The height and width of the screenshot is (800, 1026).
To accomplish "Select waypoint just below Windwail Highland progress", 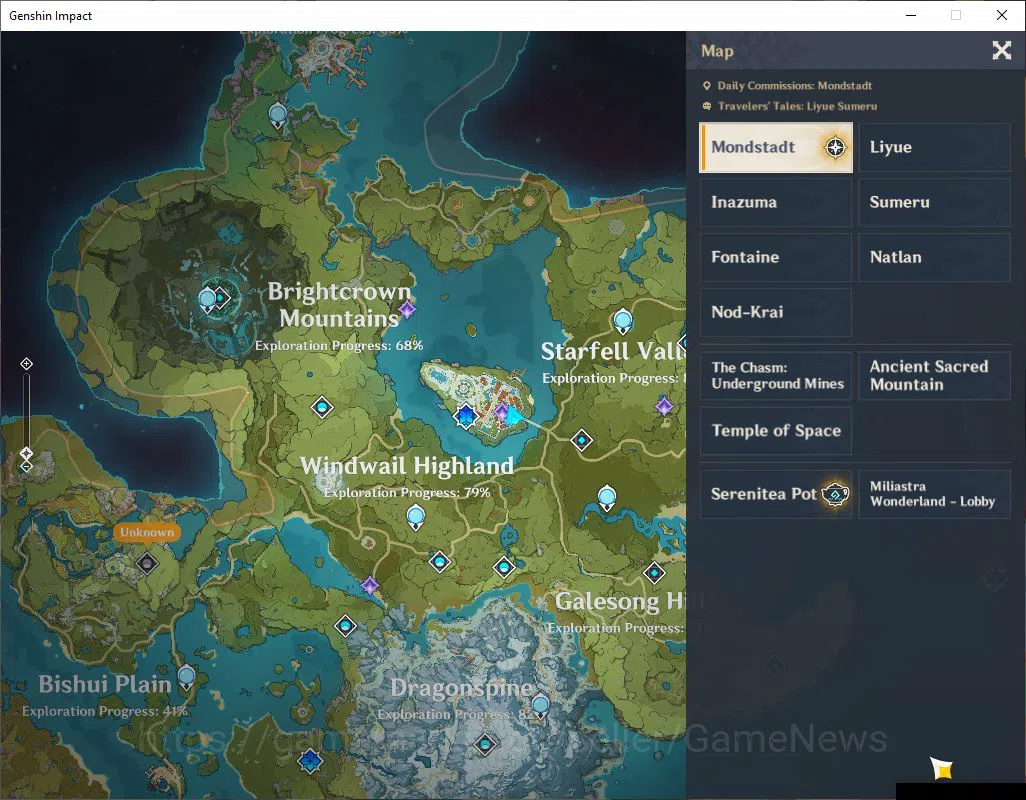I will point(416,517).
